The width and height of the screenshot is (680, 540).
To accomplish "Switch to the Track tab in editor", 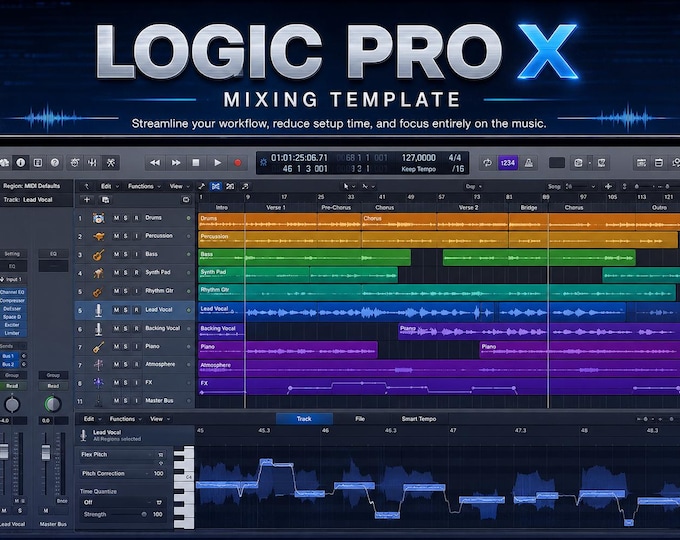I will (304, 419).
